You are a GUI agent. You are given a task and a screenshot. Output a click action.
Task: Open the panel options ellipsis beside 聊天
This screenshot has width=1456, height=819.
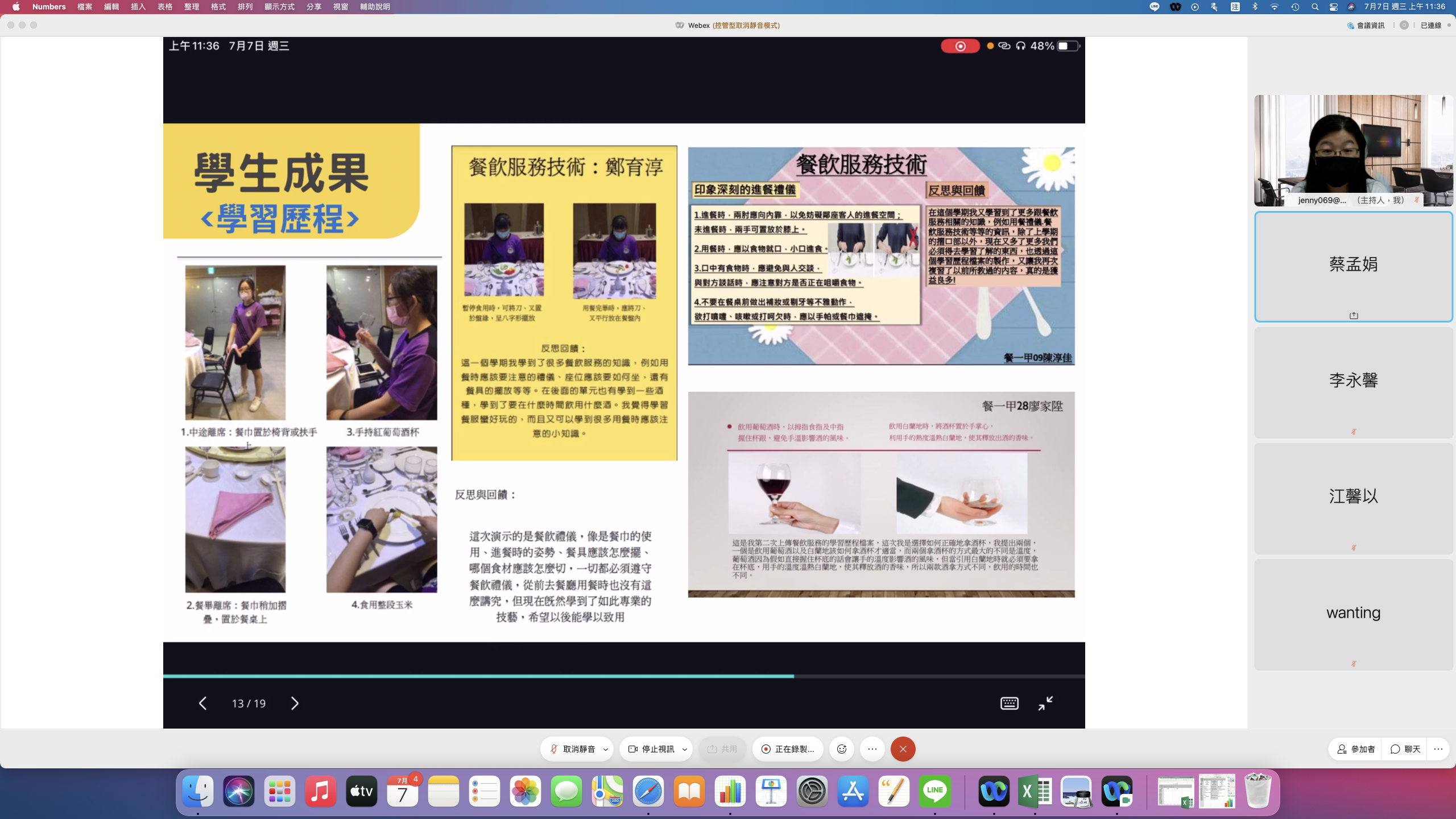pos(1438,749)
